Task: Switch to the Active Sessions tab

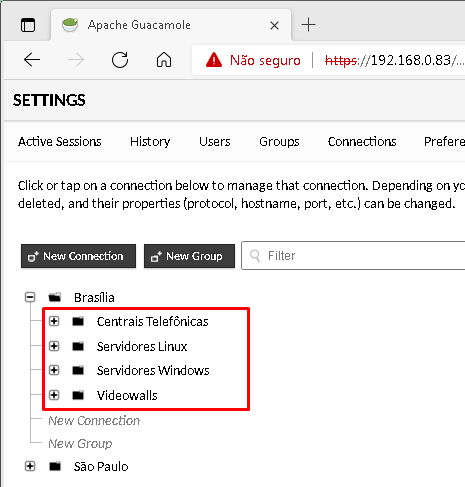Action: coord(60,142)
